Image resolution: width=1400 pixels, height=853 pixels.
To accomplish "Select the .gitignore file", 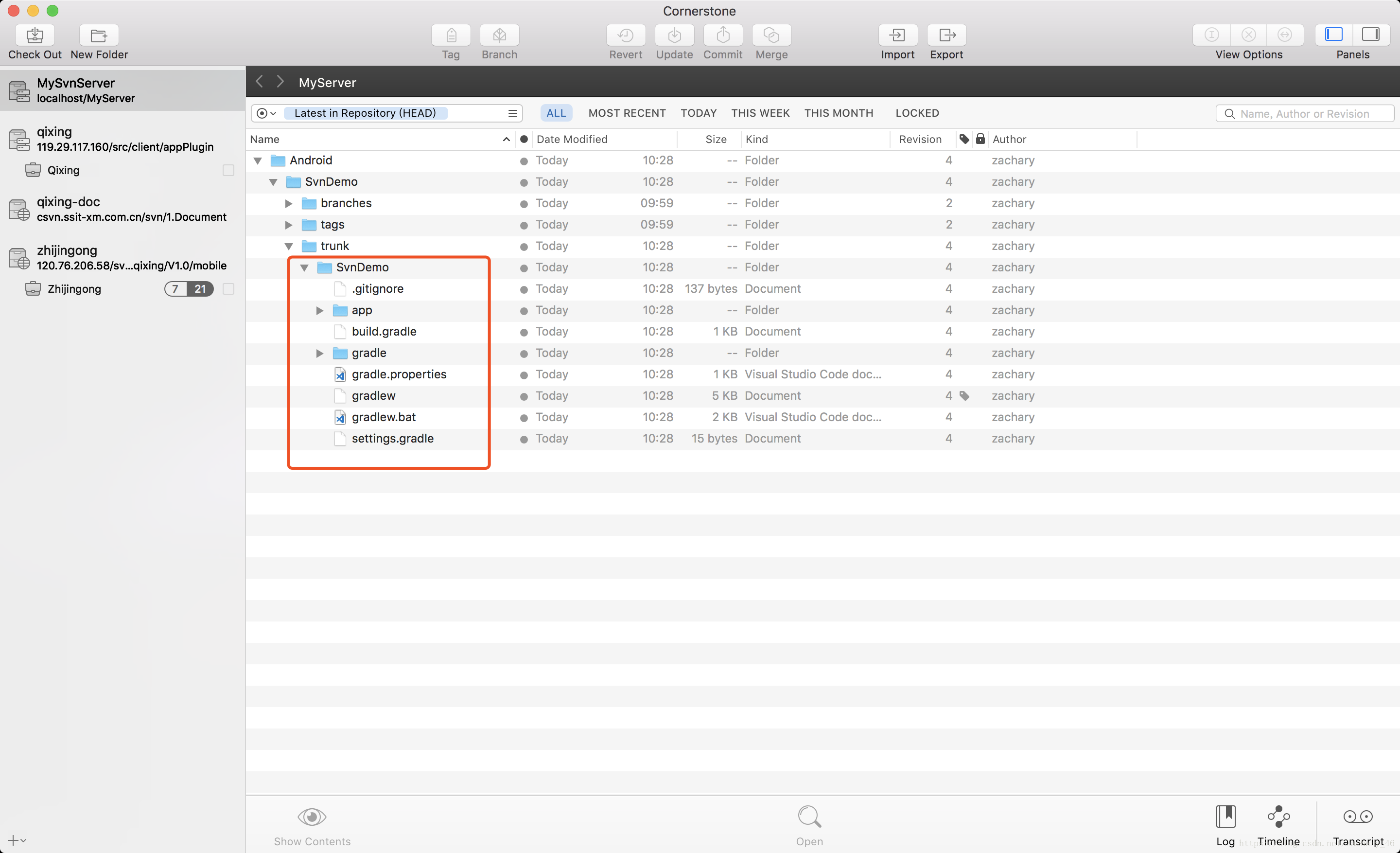I will point(377,289).
